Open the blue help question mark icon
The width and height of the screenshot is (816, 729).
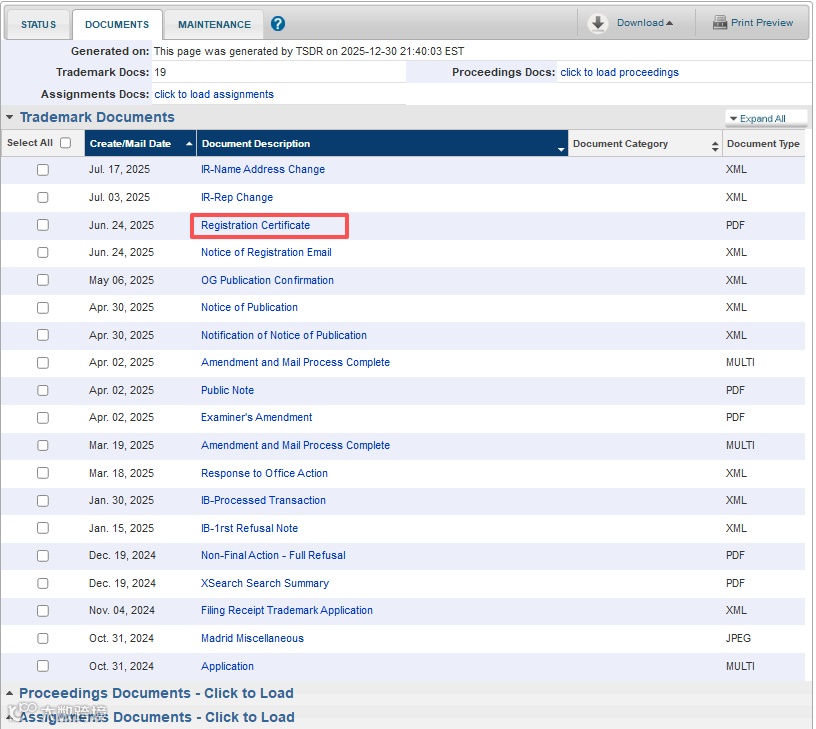click(278, 23)
